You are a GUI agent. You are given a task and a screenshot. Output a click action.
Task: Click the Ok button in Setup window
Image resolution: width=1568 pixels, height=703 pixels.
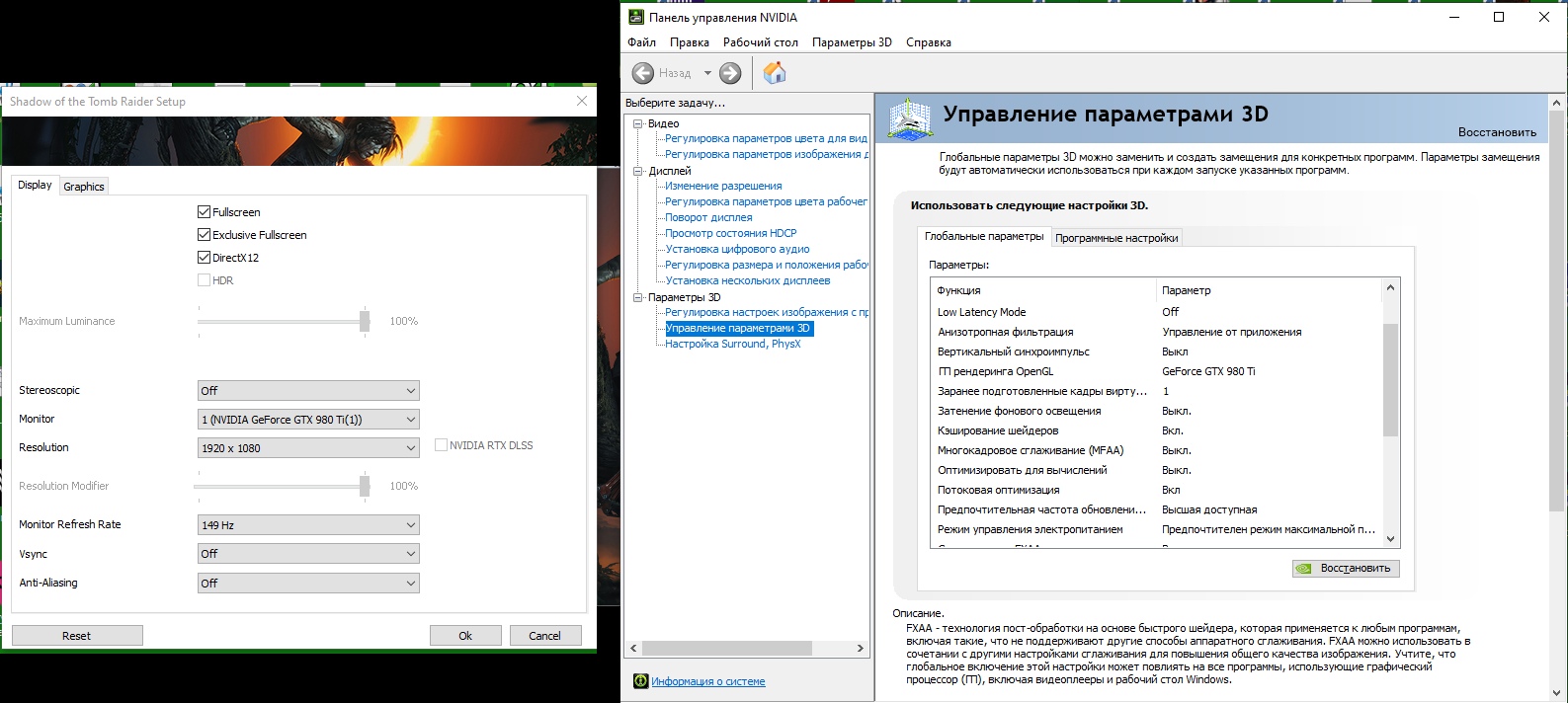465,636
